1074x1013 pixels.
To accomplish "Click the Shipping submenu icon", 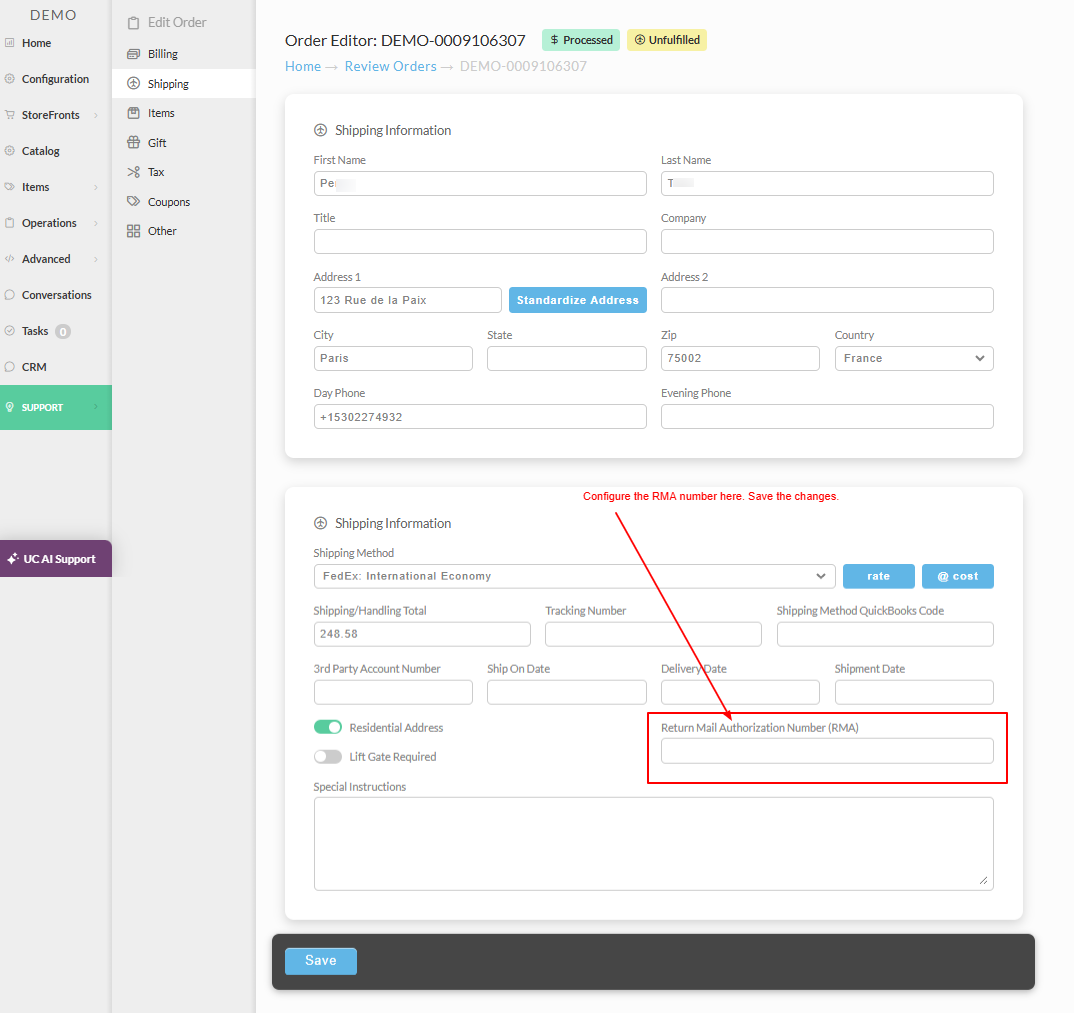I will [x=134, y=84].
